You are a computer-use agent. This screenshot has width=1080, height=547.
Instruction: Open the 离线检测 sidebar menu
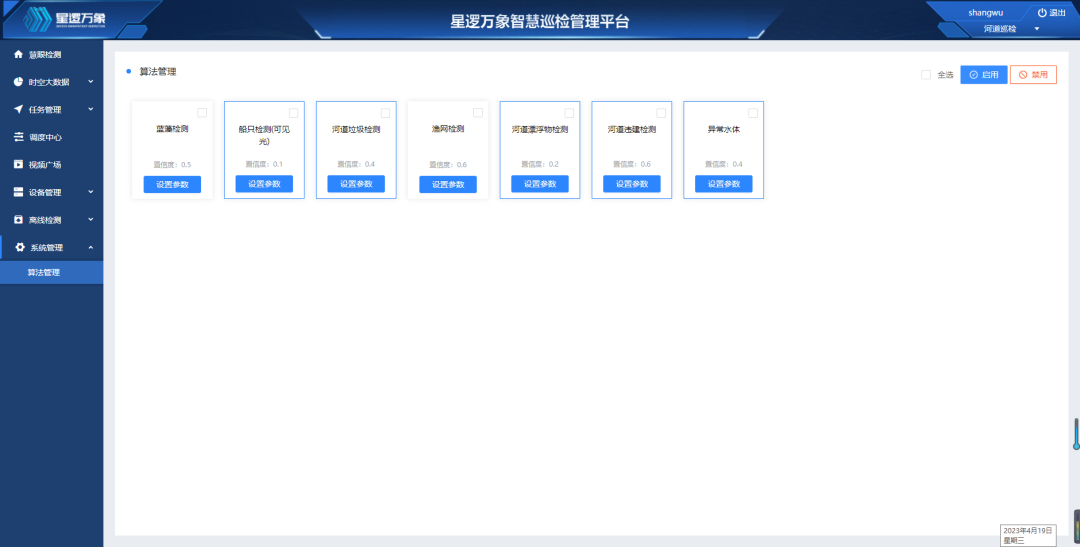(x=45, y=220)
